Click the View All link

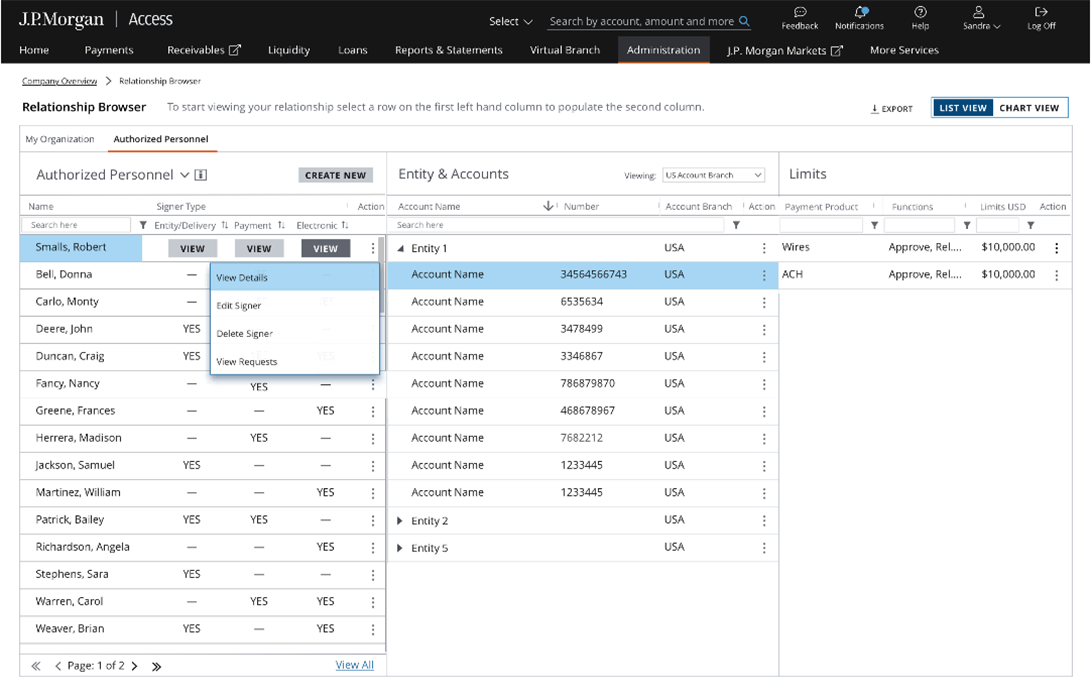[x=354, y=665]
